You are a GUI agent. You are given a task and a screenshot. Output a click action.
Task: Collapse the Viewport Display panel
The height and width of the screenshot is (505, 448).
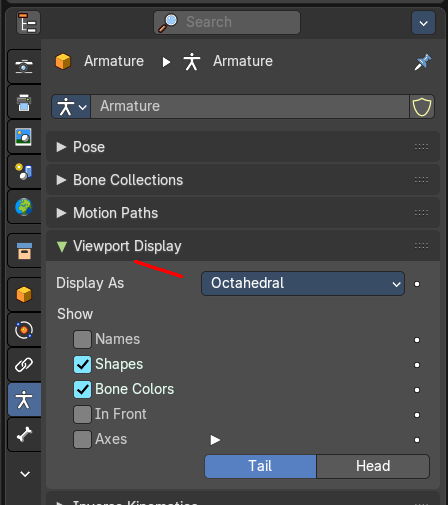(243, 246)
